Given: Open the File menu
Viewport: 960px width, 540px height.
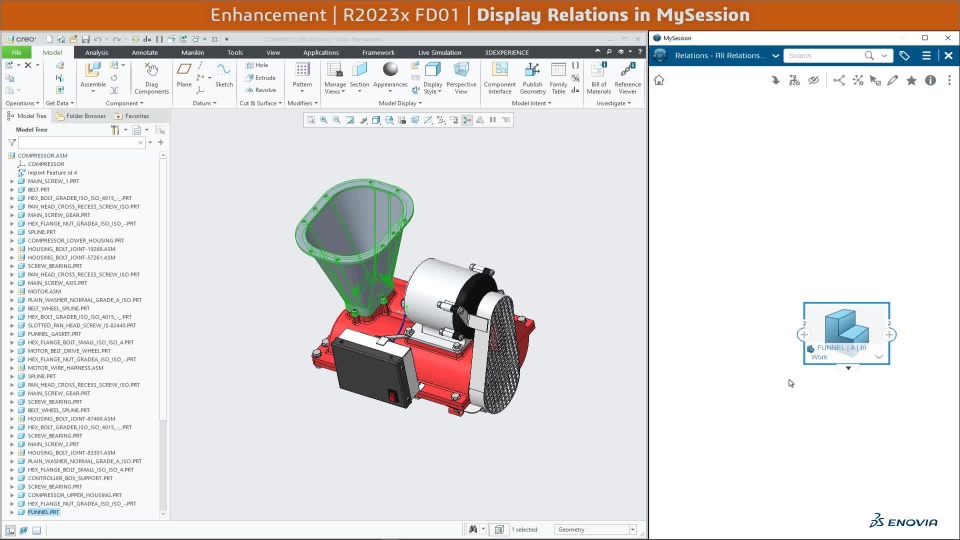Looking at the screenshot, I should pos(17,53).
